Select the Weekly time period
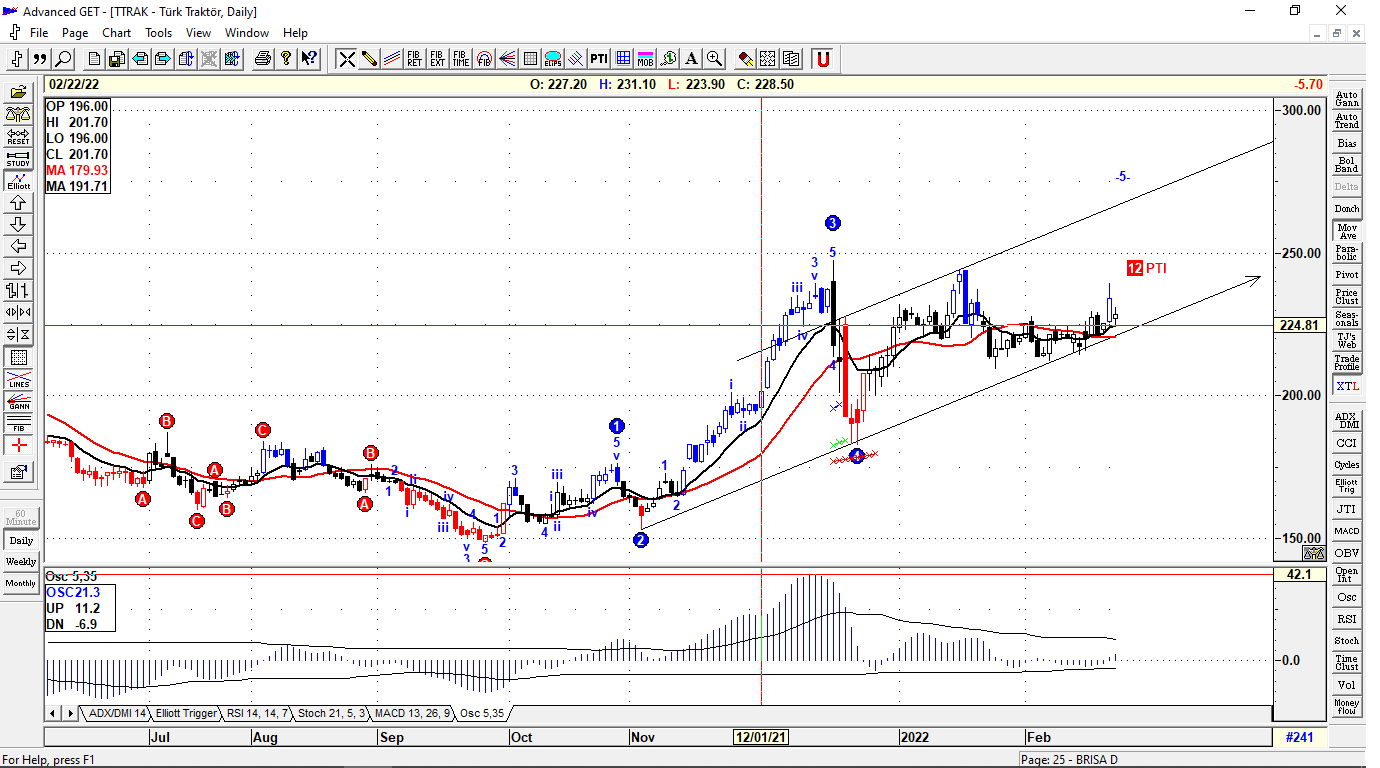Viewport: 1380px width, 768px height. (20, 562)
